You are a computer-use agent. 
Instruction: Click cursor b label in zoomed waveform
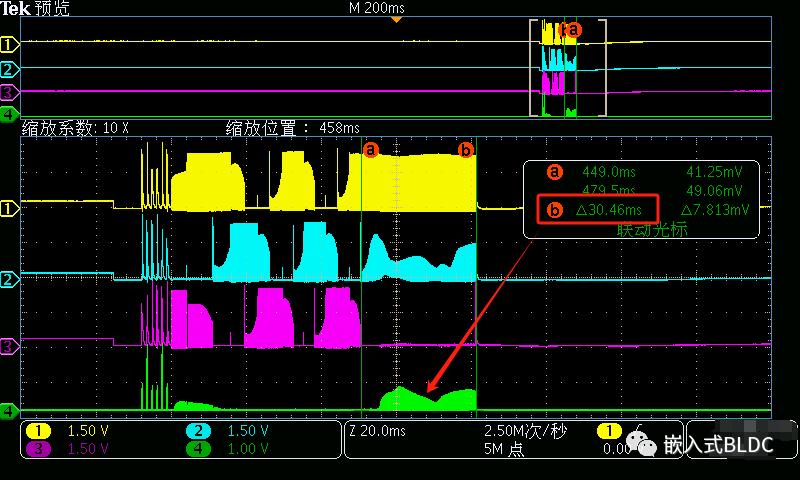[465, 150]
